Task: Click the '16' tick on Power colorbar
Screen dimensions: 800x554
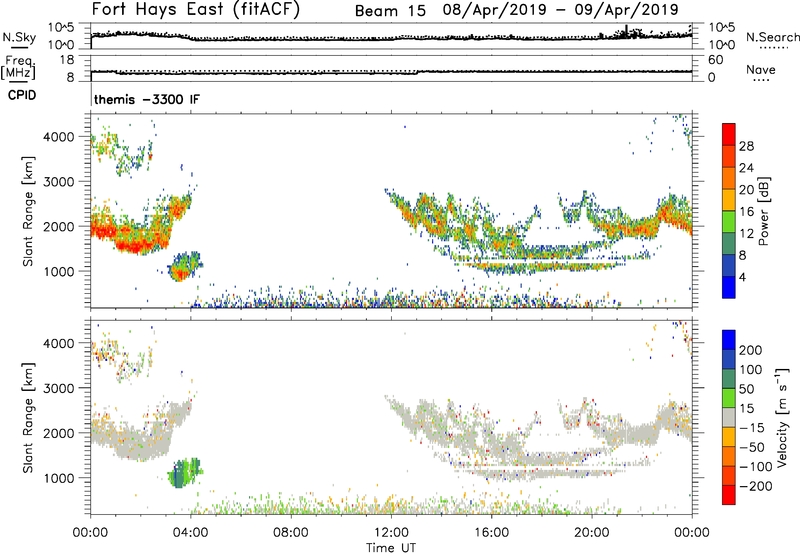Action: 746,211
